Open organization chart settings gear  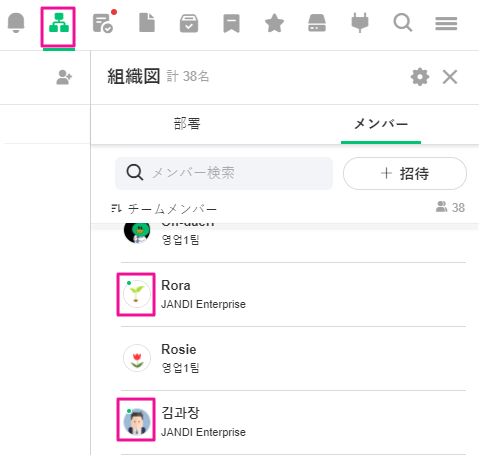pos(420,77)
